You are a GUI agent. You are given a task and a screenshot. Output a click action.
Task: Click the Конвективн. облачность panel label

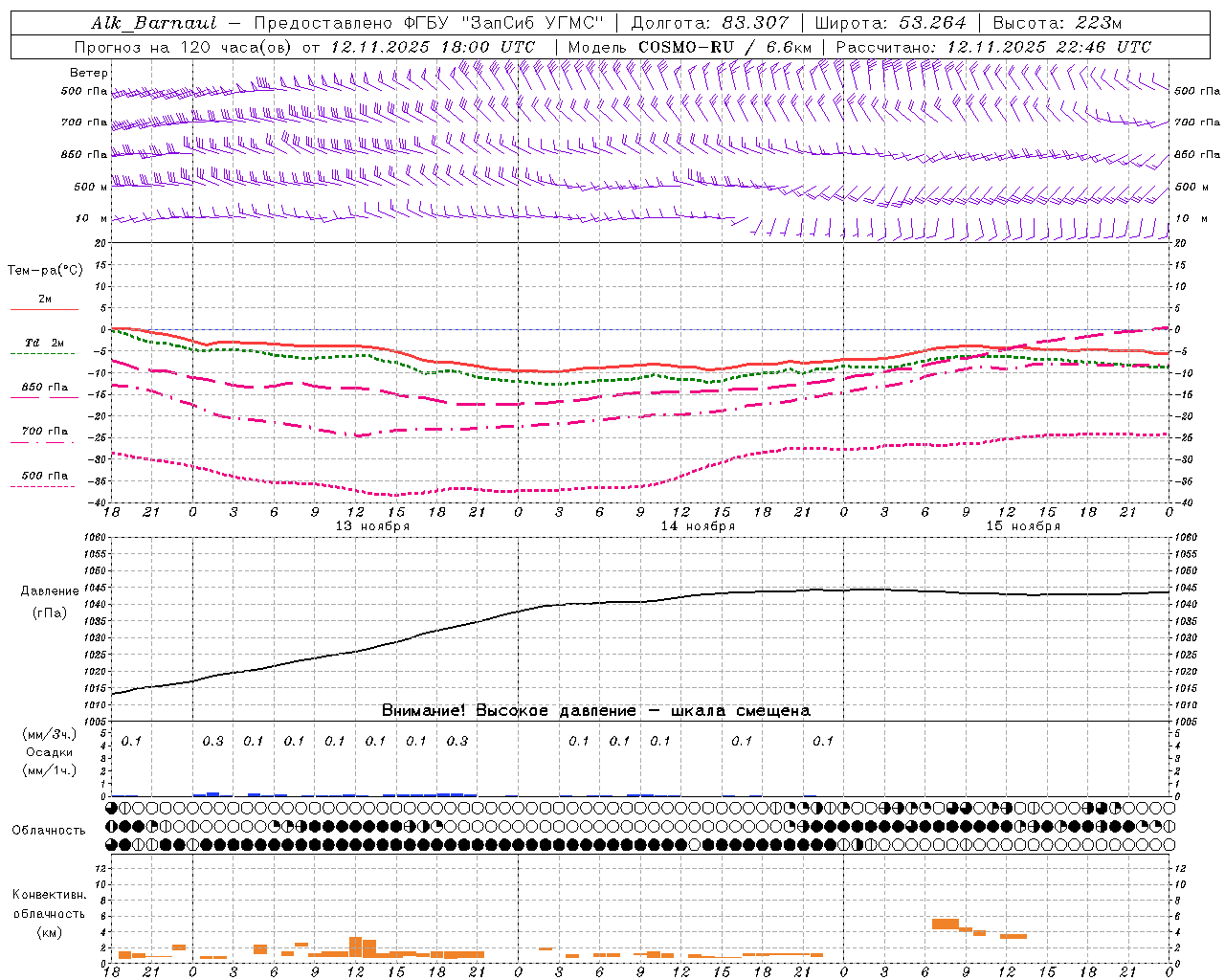(49, 904)
